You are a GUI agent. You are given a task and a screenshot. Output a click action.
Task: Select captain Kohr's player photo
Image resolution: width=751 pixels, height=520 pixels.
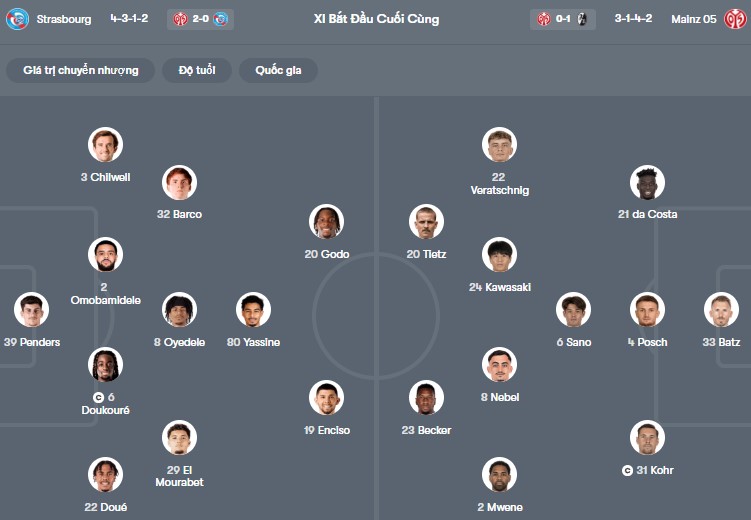coord(647,438)
